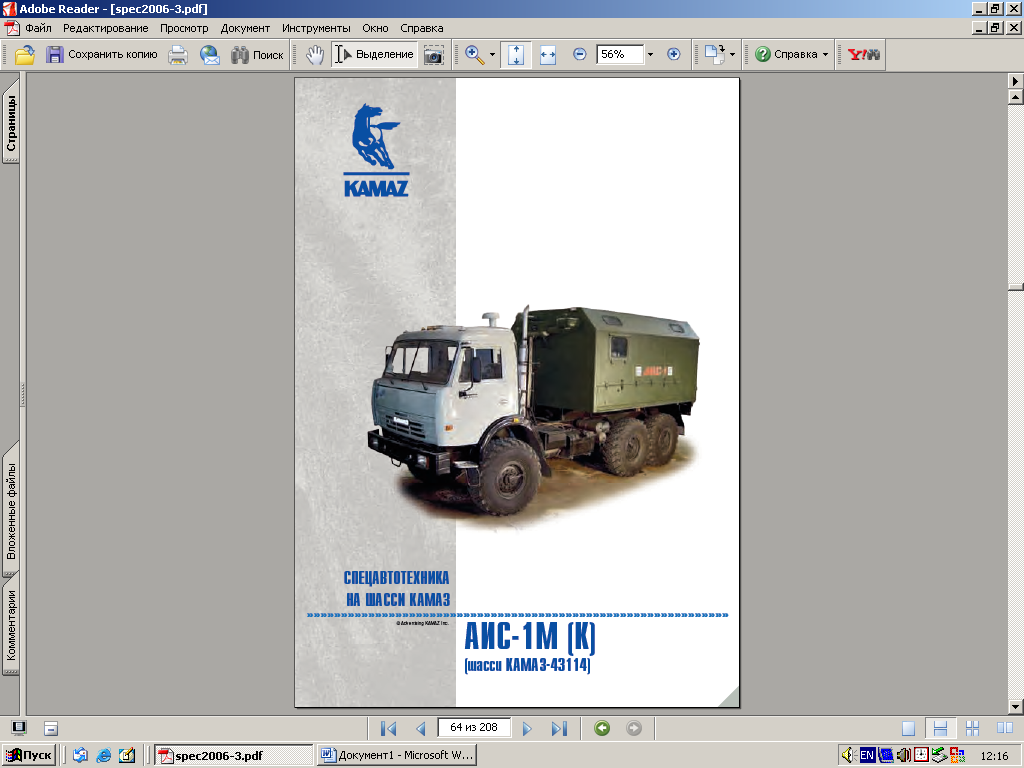The image size is (1024, 768).
Task: Toggle Fit Page view button
Action: (516, 55)
